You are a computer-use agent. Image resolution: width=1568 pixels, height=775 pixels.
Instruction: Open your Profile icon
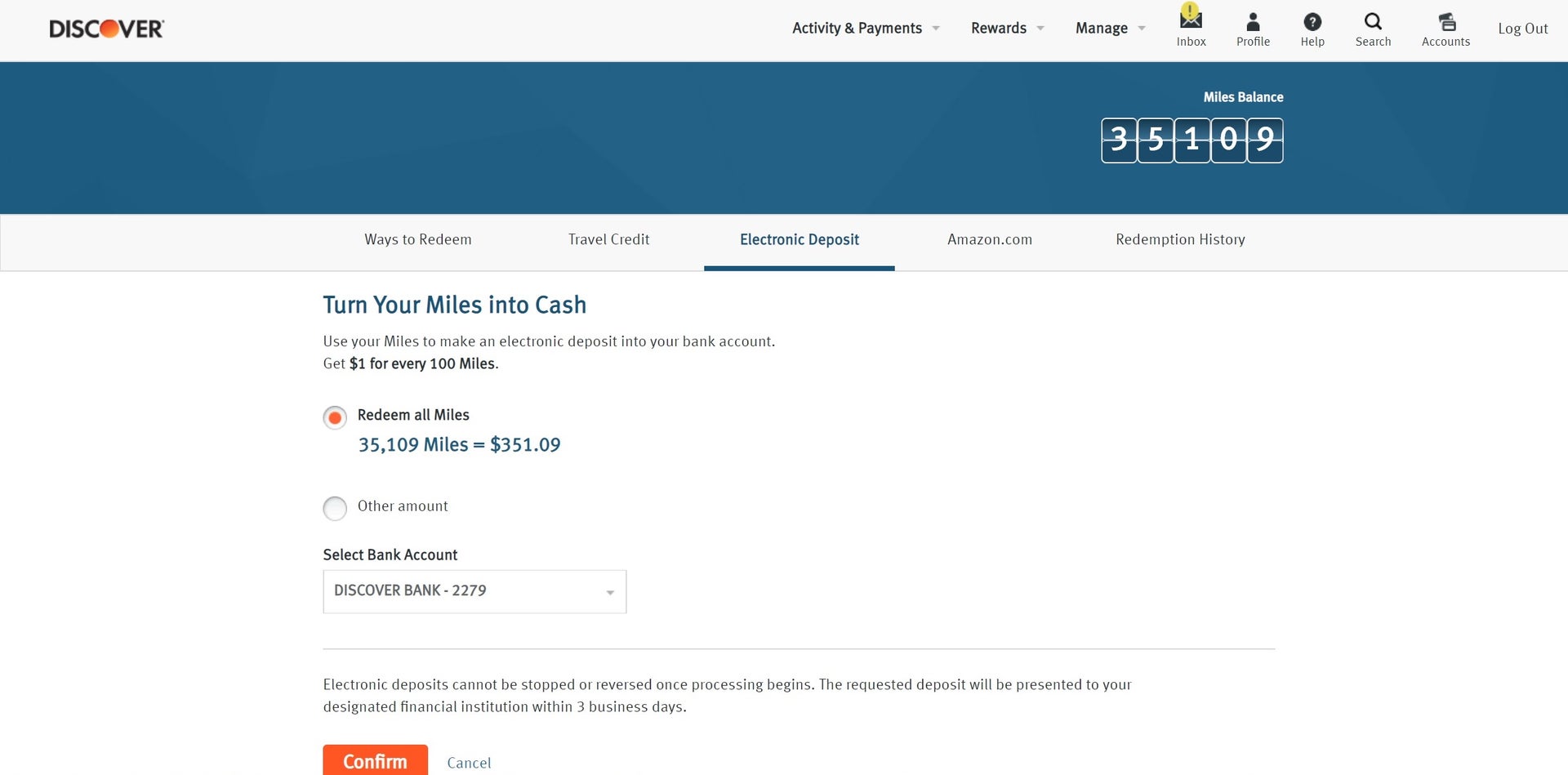(1253, 22)
